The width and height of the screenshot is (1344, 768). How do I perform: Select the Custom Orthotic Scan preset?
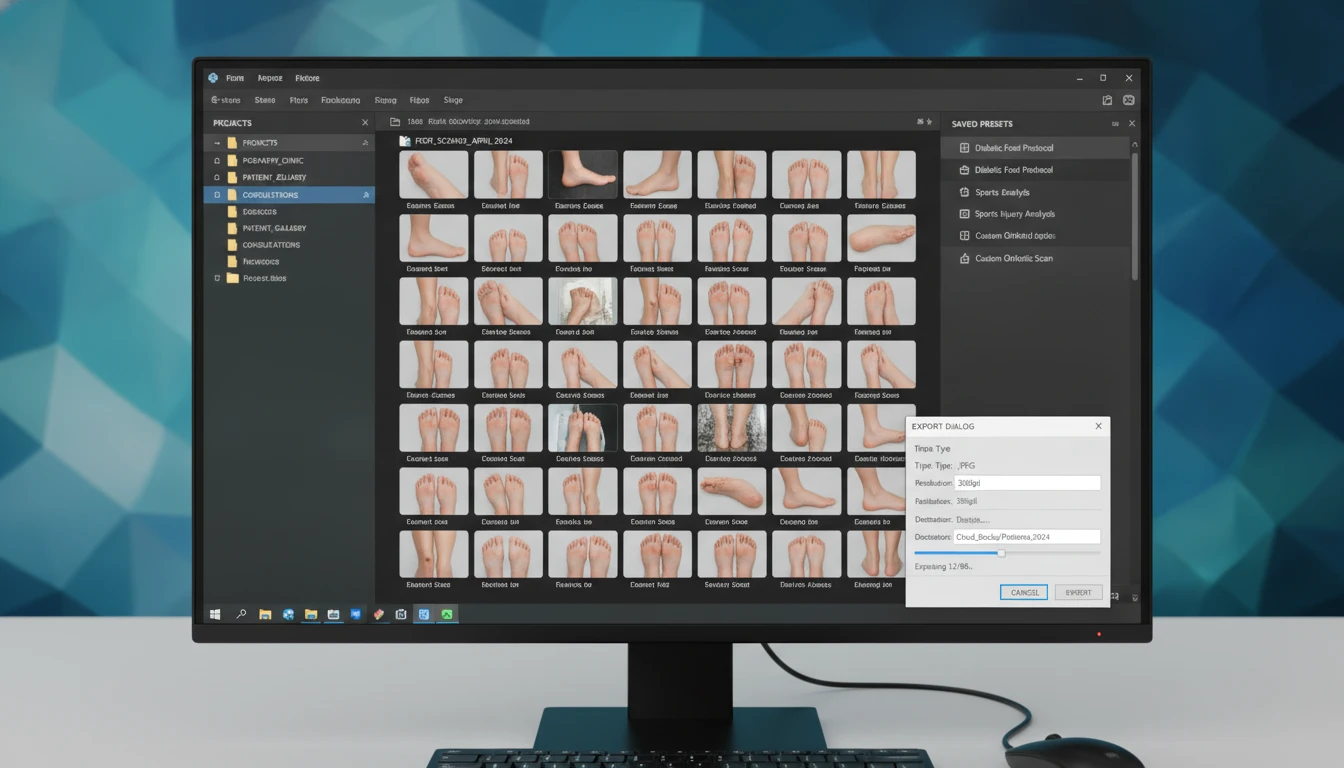click(1036, 258)
